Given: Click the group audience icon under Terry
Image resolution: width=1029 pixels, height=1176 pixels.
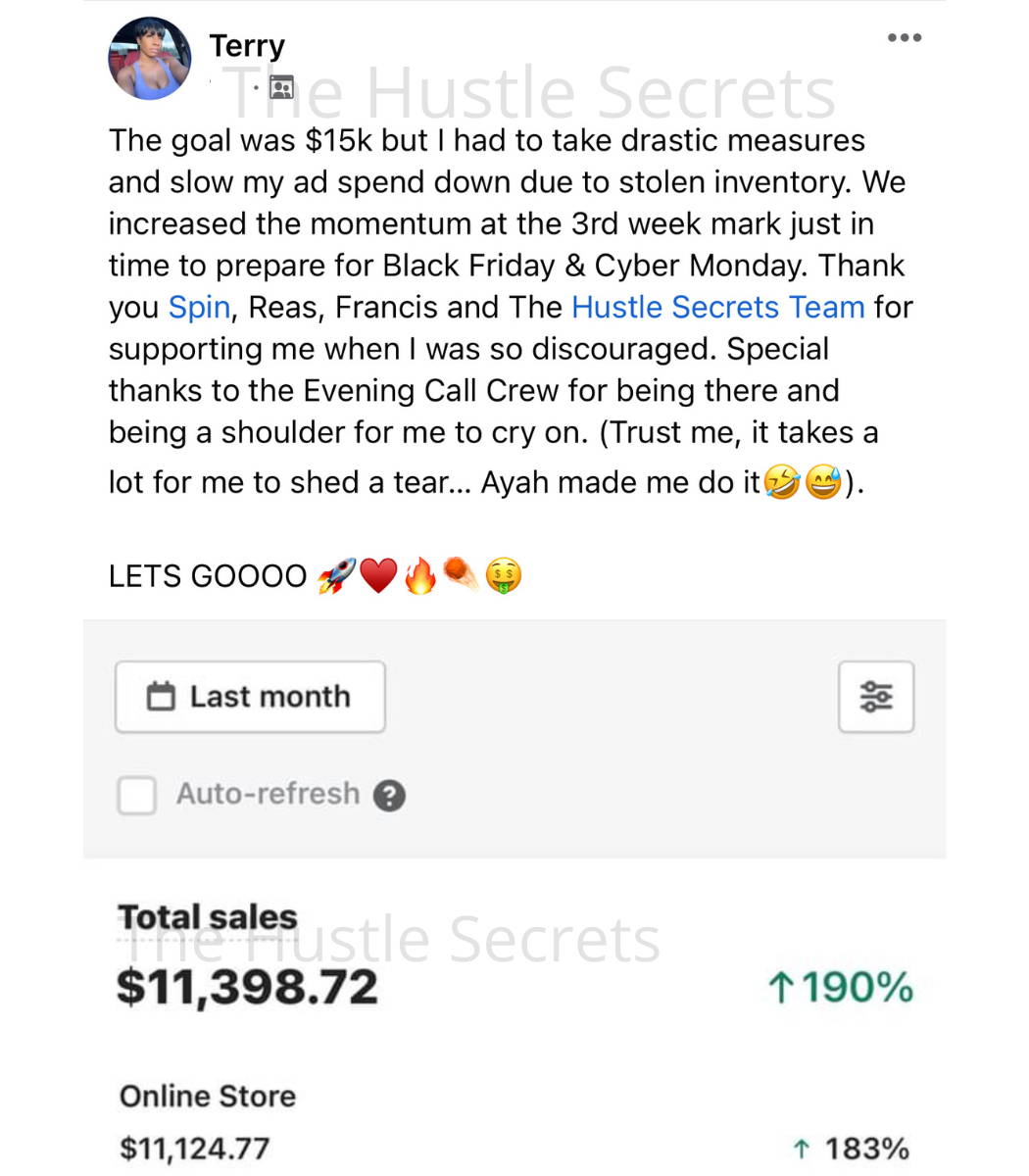Looking at the screenshot, I should point(281,88).
